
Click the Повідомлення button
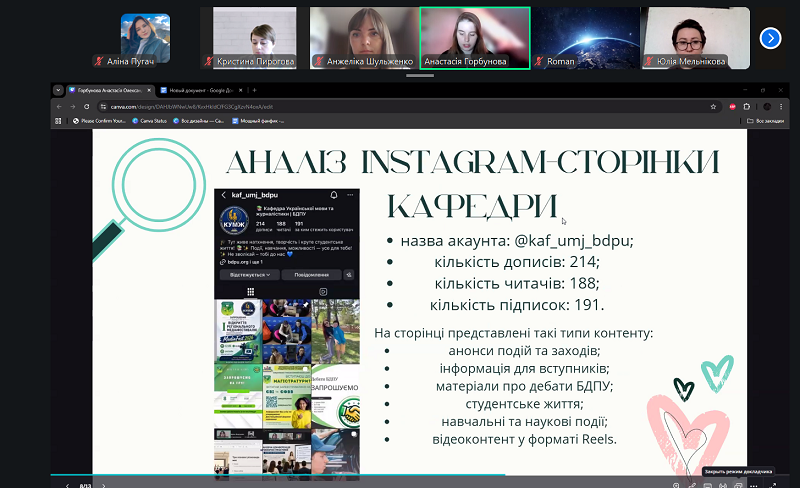click(311, 275)
